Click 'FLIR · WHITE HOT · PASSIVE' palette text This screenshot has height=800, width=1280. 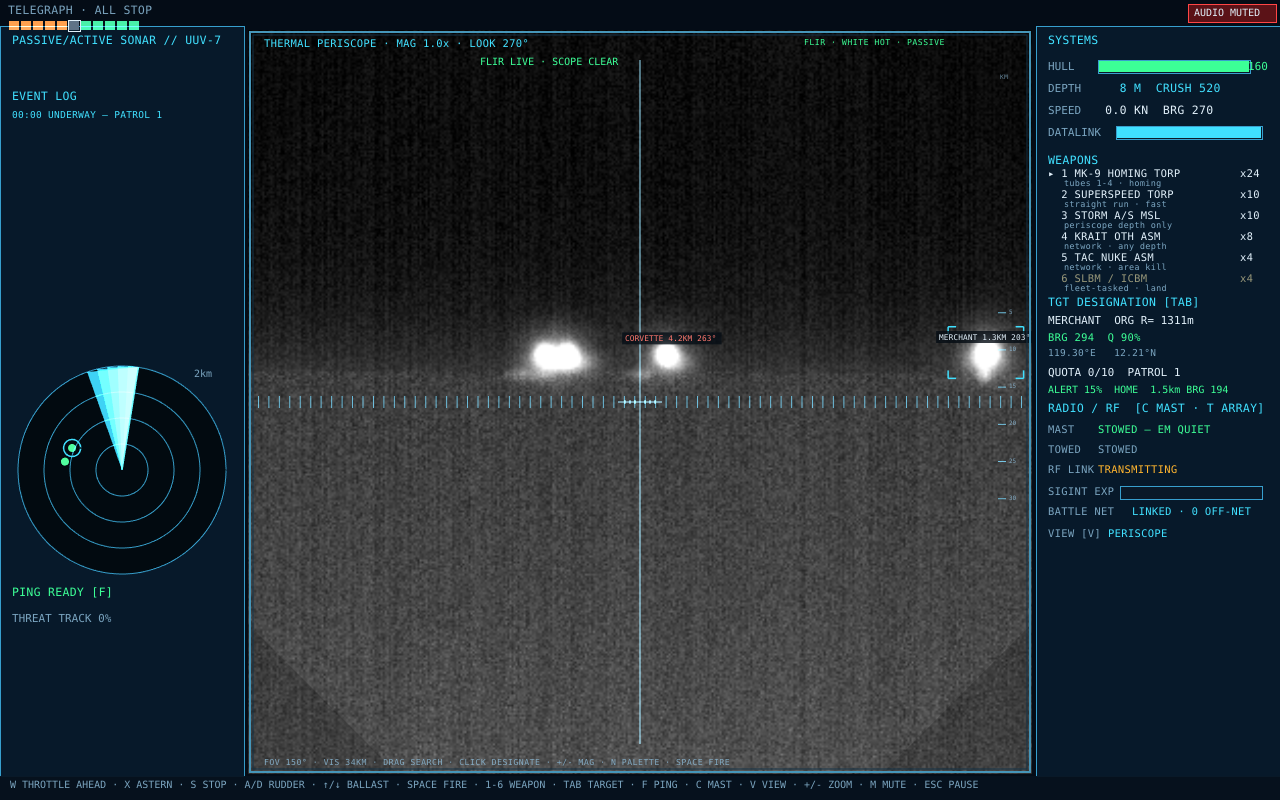(x=874, y=42)
